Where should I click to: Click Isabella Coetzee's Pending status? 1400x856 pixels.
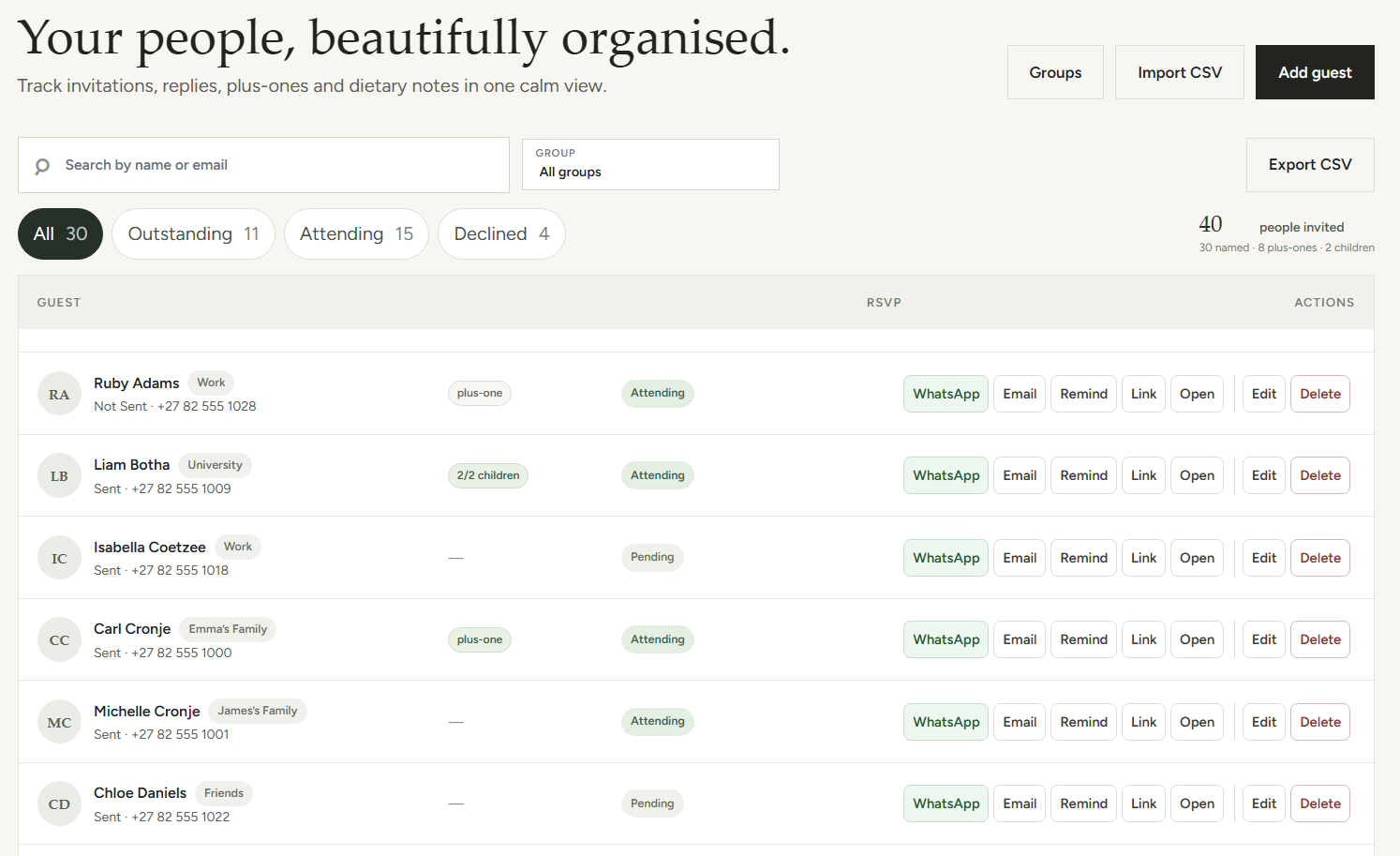coord(652,557)
